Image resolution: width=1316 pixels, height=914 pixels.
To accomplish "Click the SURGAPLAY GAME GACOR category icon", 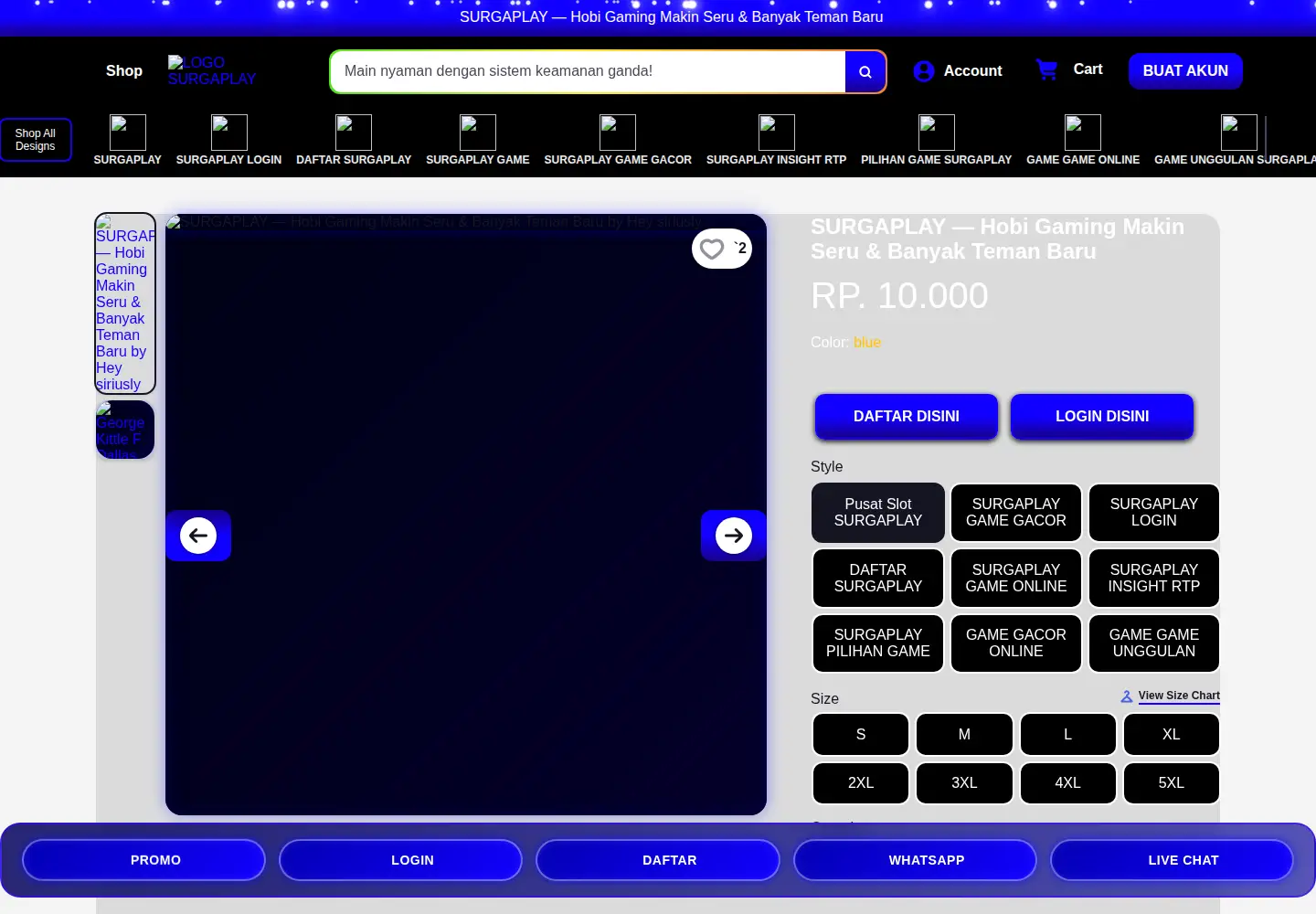I will 618,133.
